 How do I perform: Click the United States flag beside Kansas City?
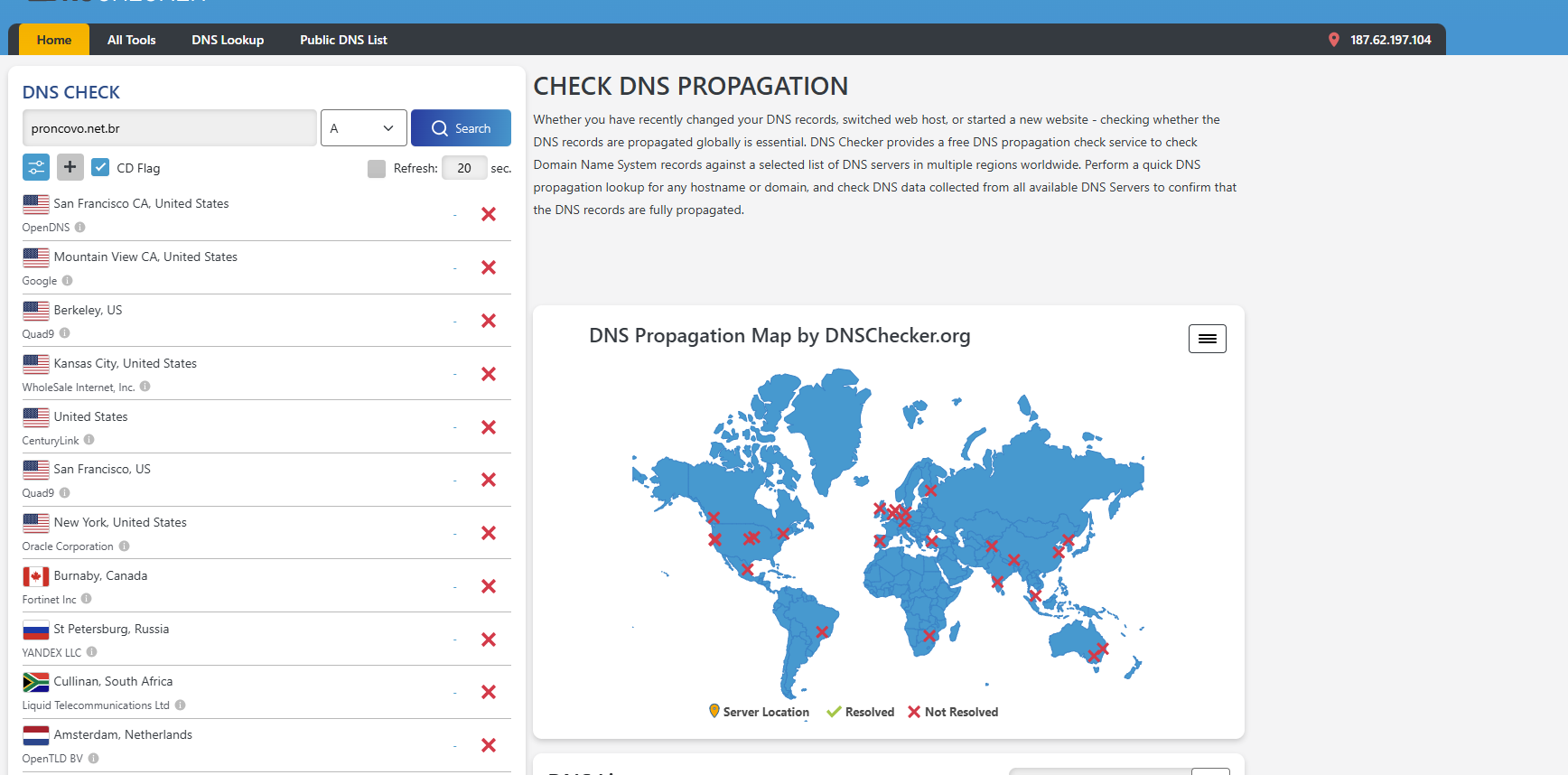(x=36, y=364)
